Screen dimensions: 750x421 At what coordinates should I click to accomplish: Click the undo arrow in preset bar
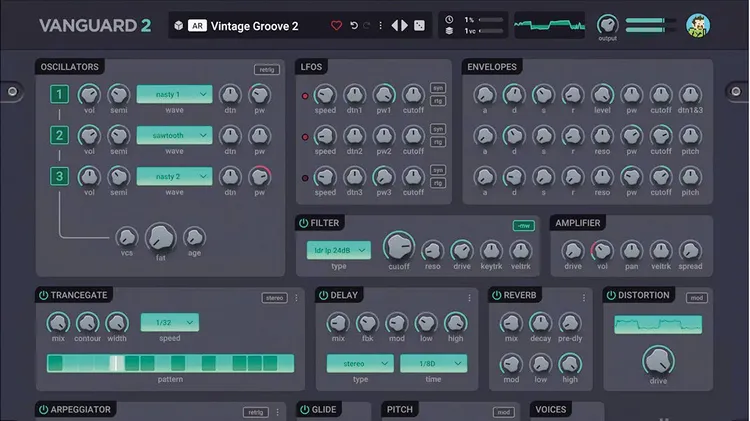pyautogui.click(x=353, y=25)
